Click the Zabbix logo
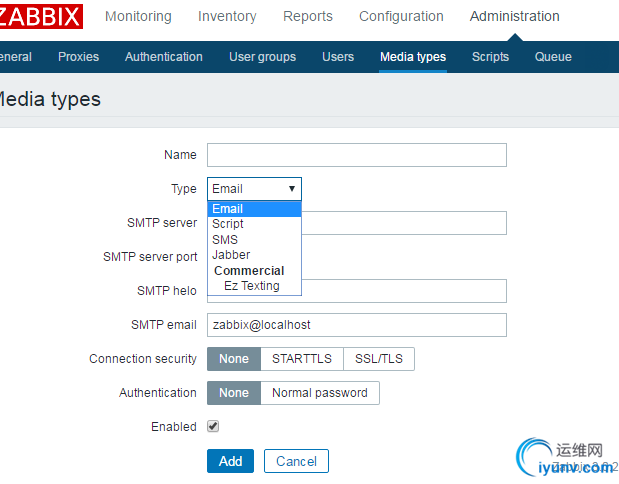Viewport: 619px width, 484px height. (x=41, y=17)
